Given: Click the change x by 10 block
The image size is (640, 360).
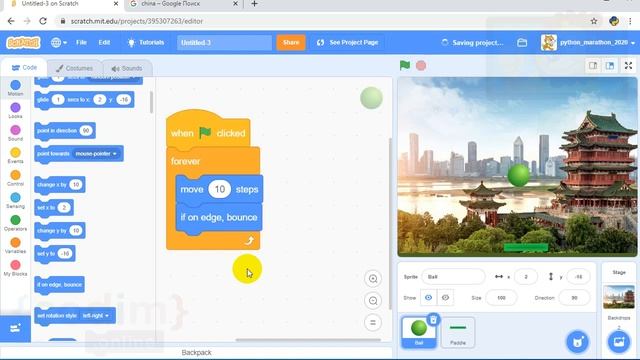Looking at the screenshot, I should pyautogui.click(x=60, y=185).
